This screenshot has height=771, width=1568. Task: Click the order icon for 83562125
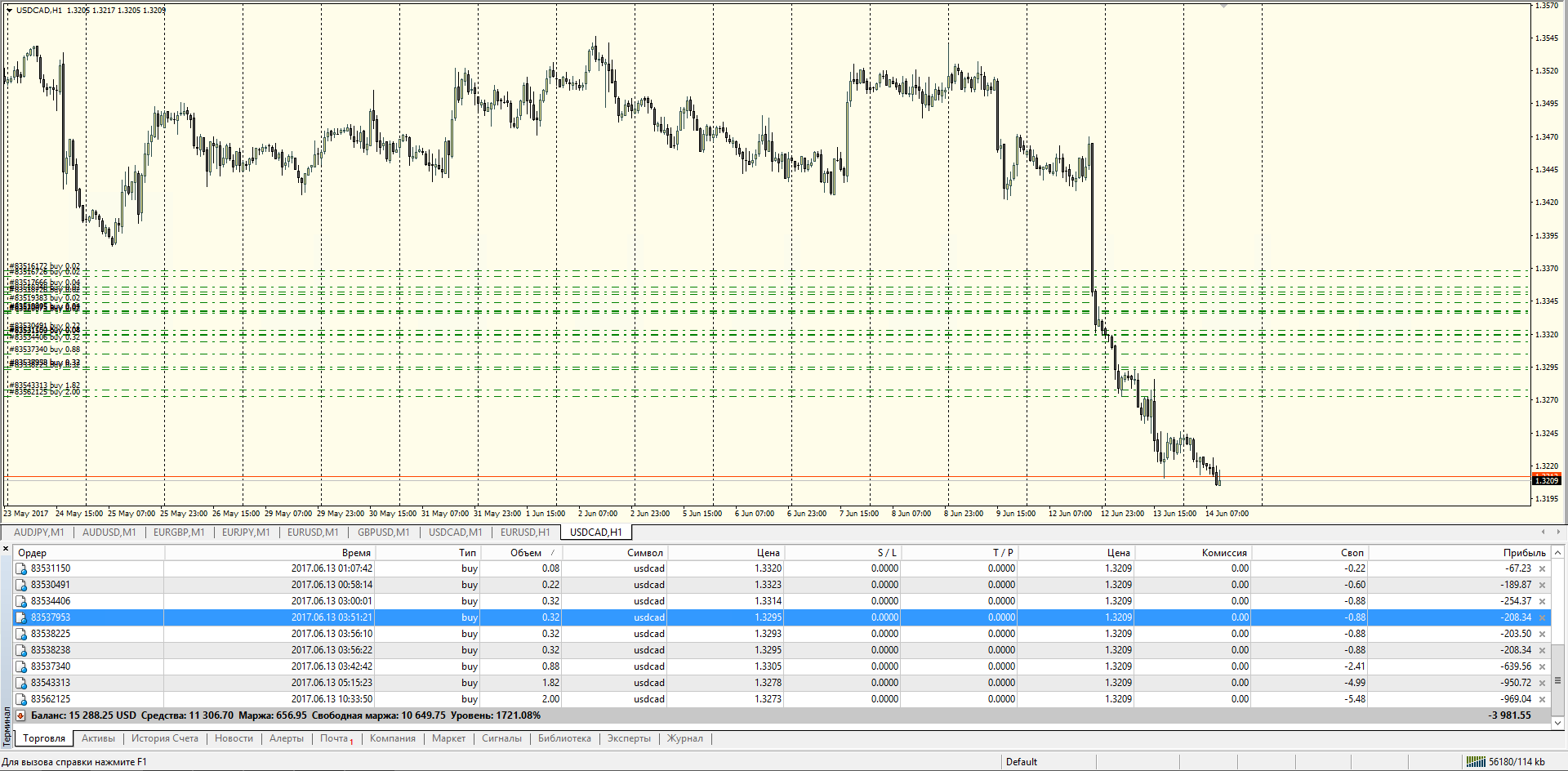click(x=21, y=699)
